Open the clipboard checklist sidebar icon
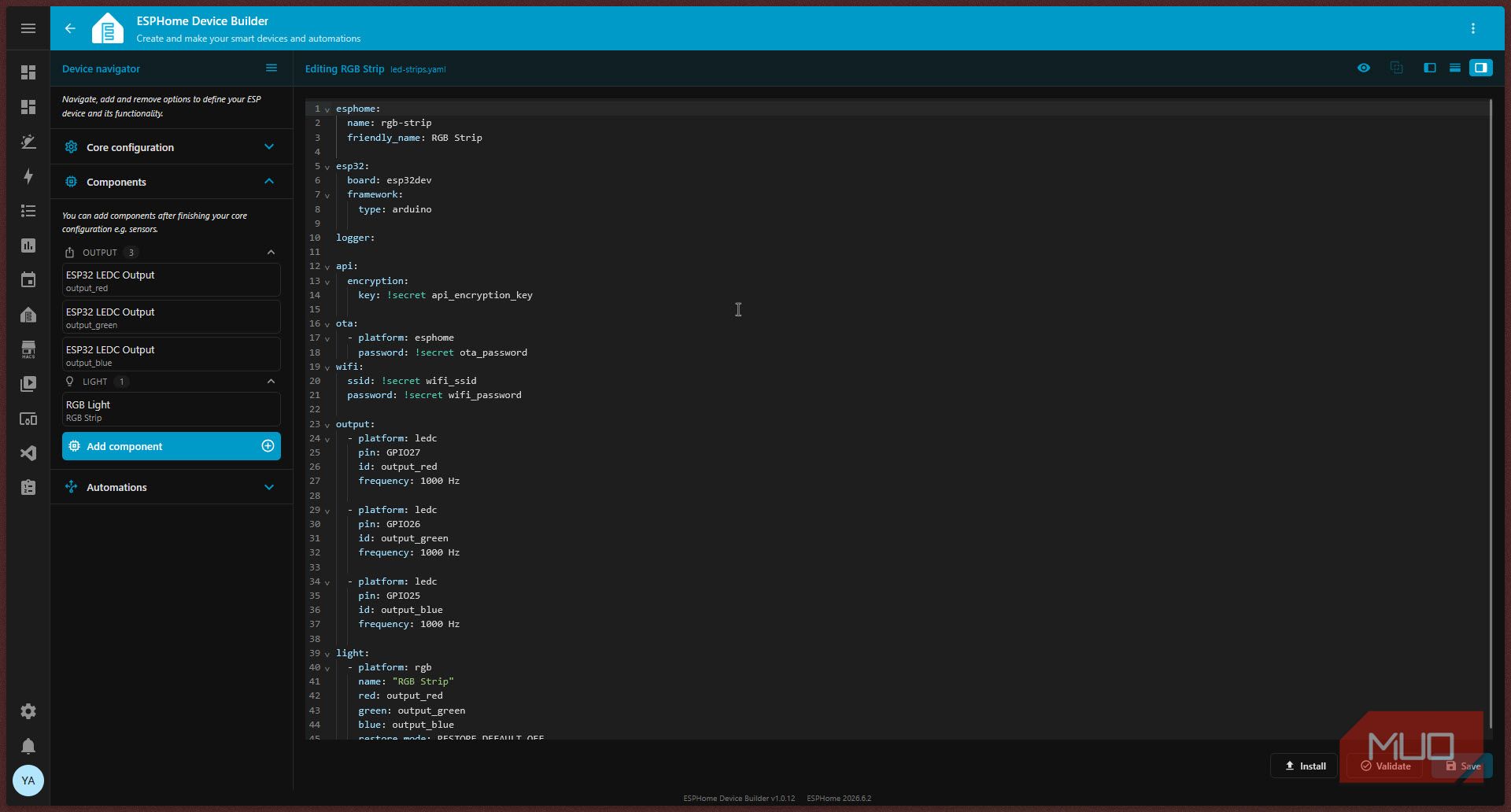 tap(28, 488)
